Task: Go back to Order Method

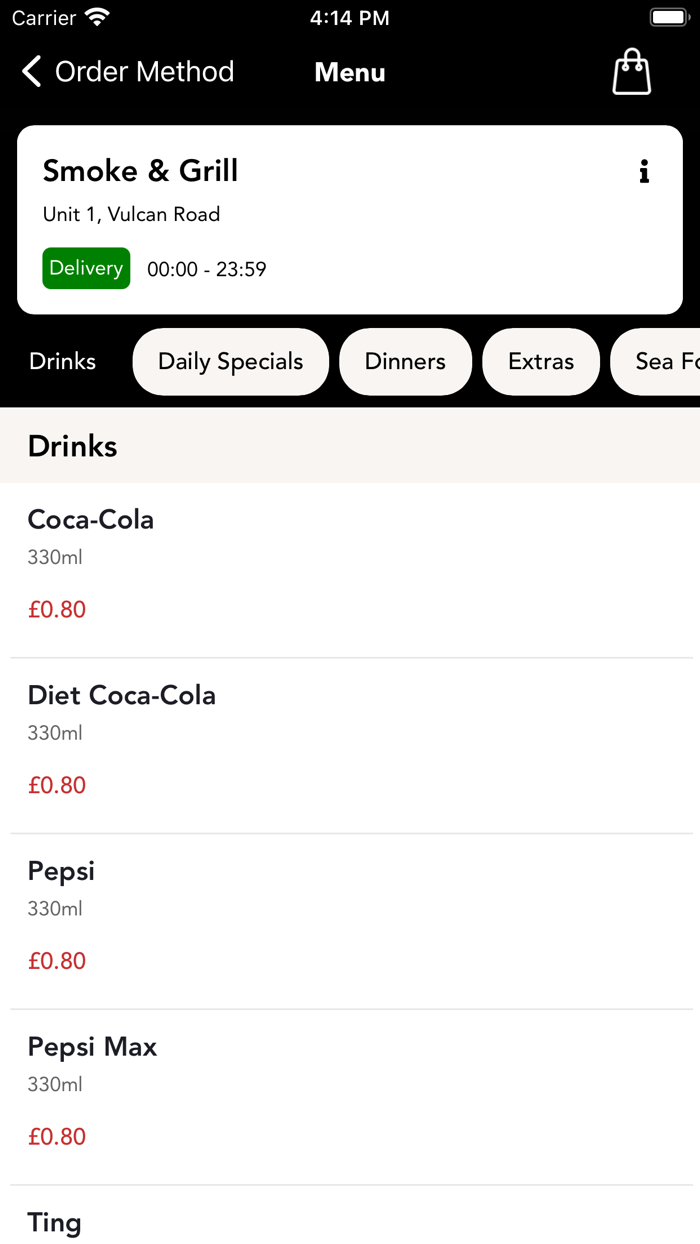Action: point(144,72)
